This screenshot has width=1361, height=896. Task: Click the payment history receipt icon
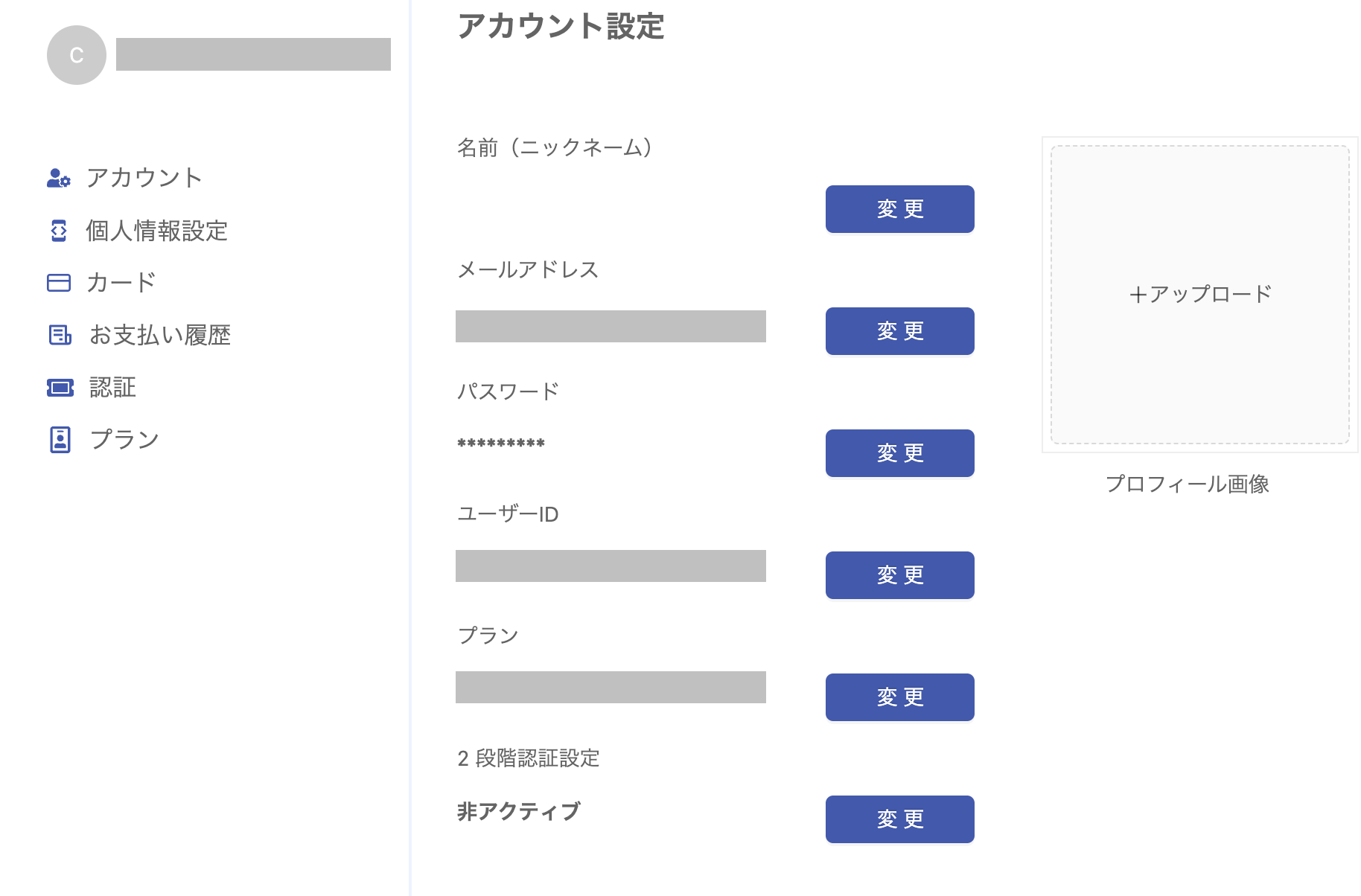click(x=60, y=335)
